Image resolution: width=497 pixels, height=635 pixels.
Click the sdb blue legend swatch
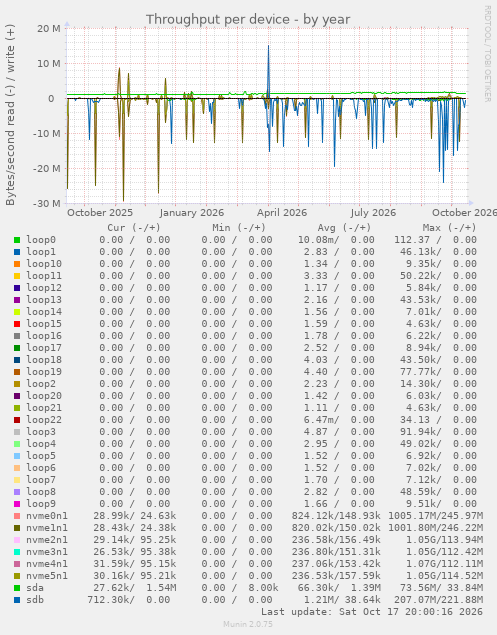17,600
